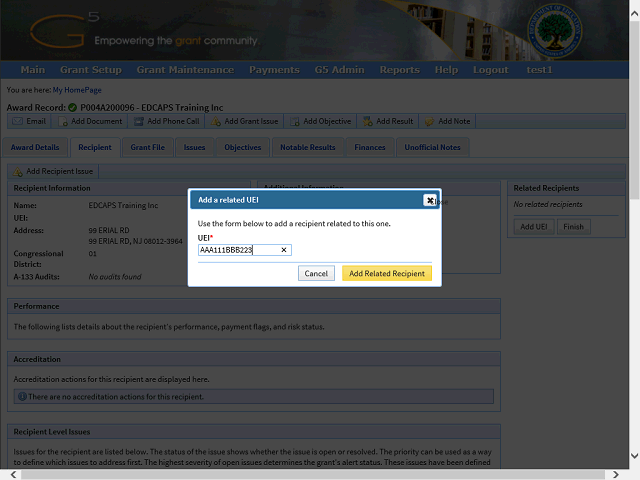The width and height of the screenshot is (640, 480).
Task: Switch to the Grant File tab
Action: (x=147, y=147)
